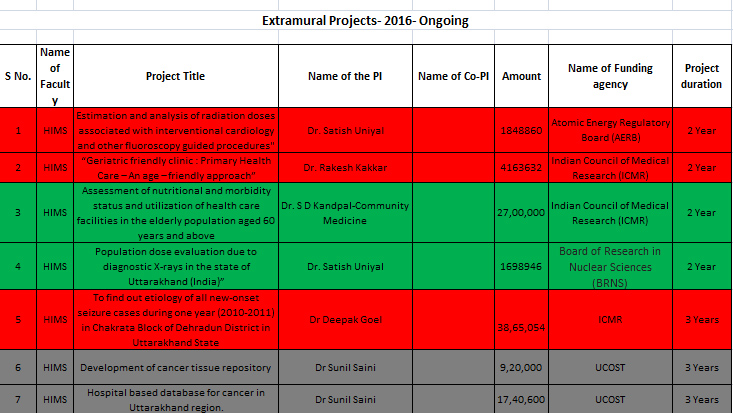The height and width of the screenshot is (413, 733).
Task: Click the 'Name of Funding agency' header
Action: 610,76
